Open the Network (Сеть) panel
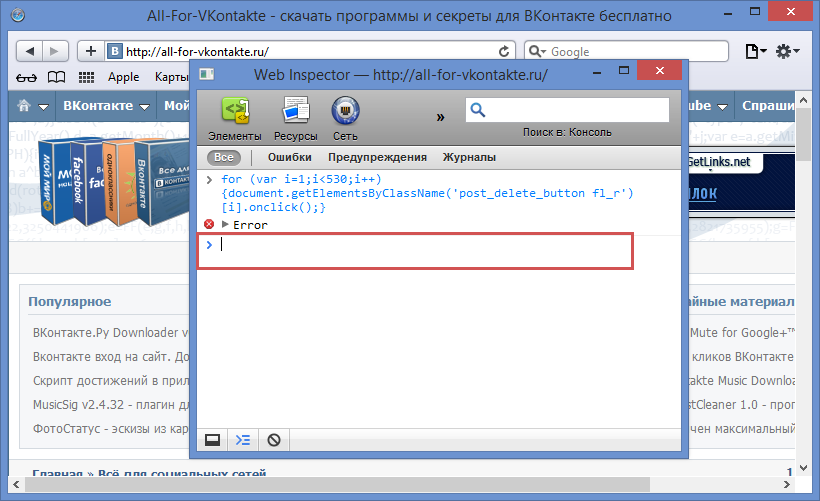Screen dimensions: 820x501 point(345,119)
